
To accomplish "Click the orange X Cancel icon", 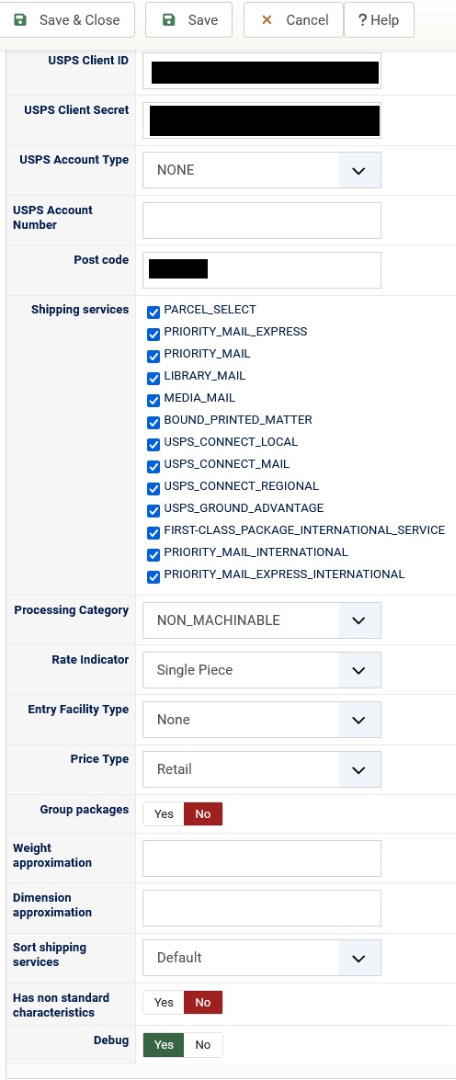I will (267, 20).
